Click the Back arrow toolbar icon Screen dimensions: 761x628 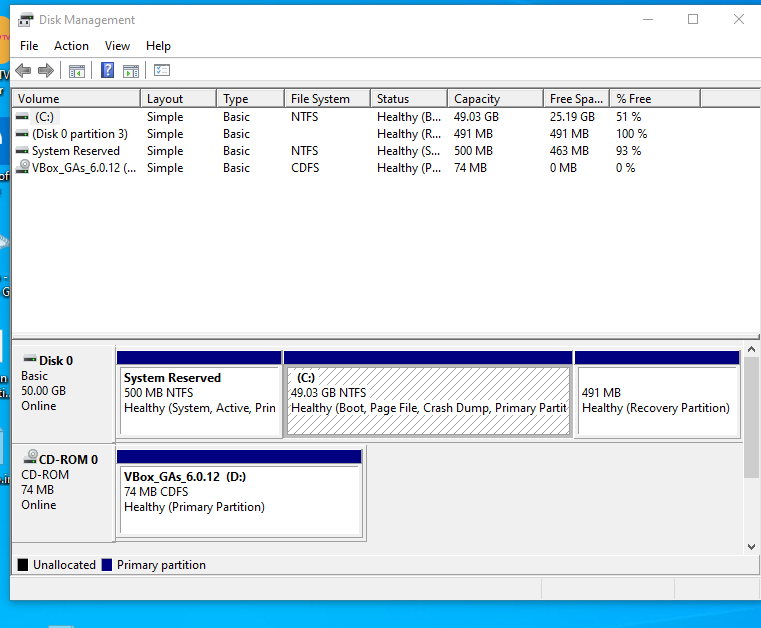(23, 71)
